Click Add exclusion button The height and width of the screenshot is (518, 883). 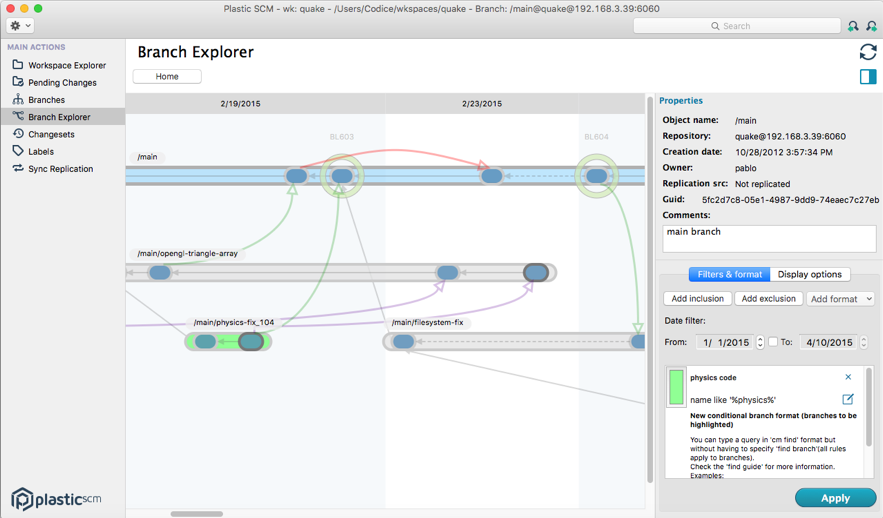coord(769,298)
